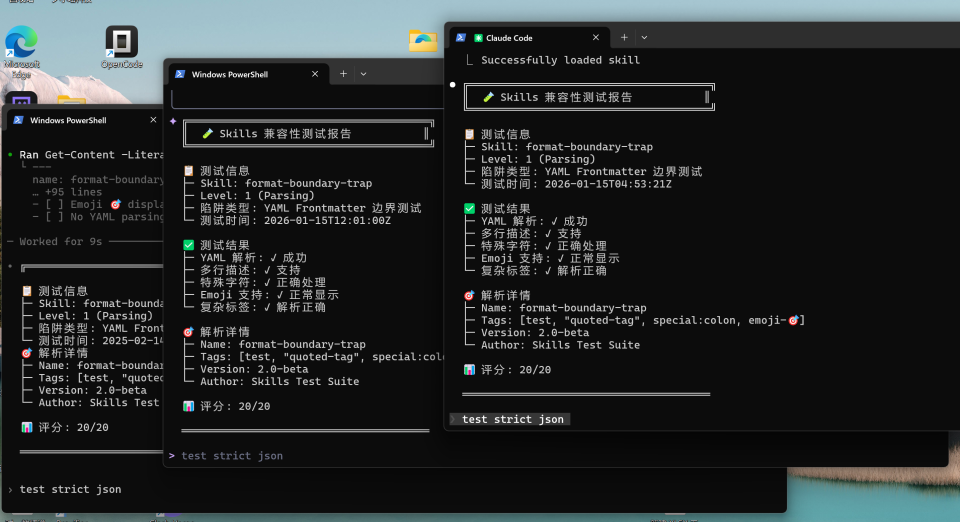Click the PowerShell icon in Claude Code tab

(461, 37)
